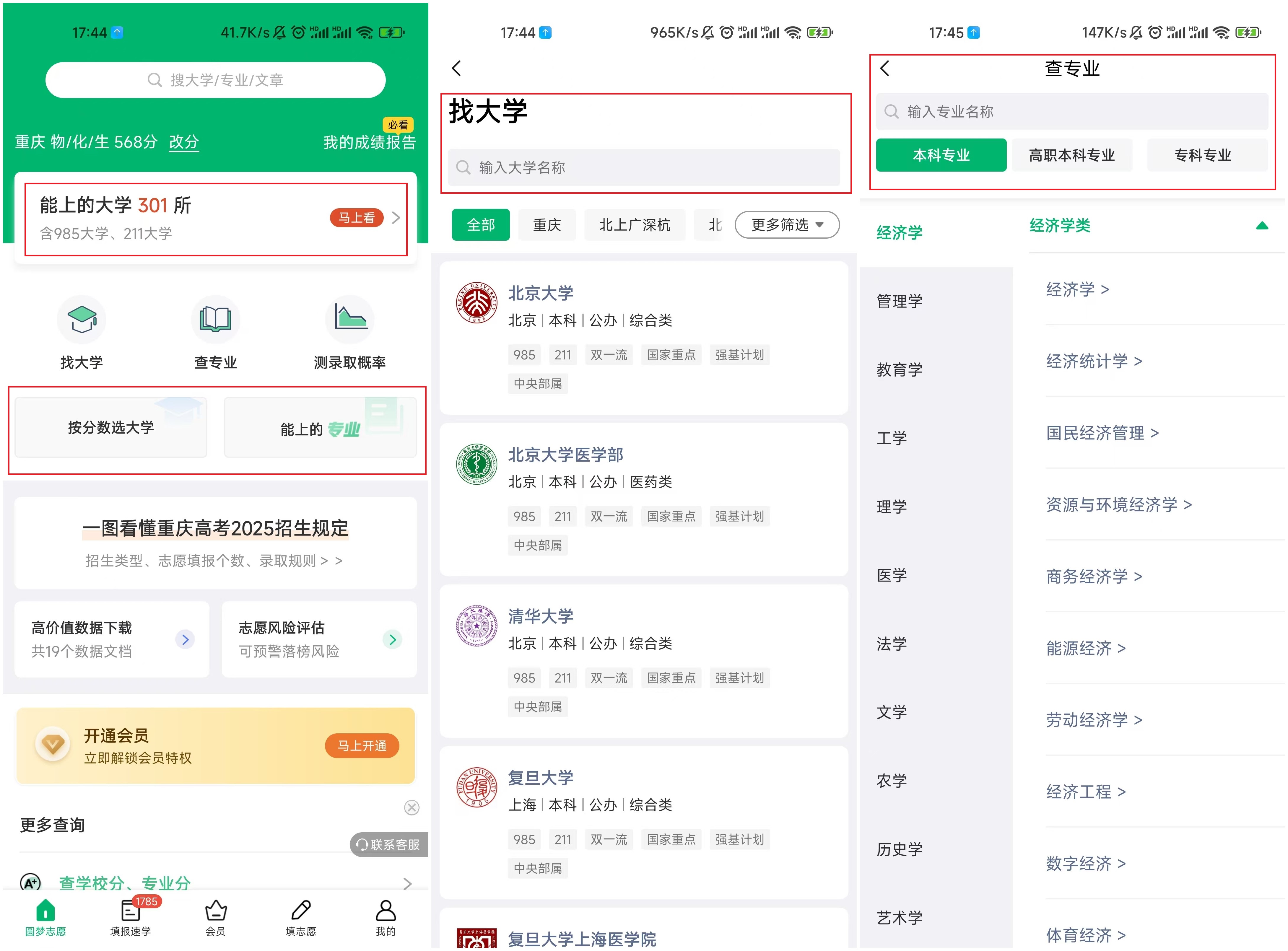Collapse the 经济学类 section arrow

tap(1262, 226)
